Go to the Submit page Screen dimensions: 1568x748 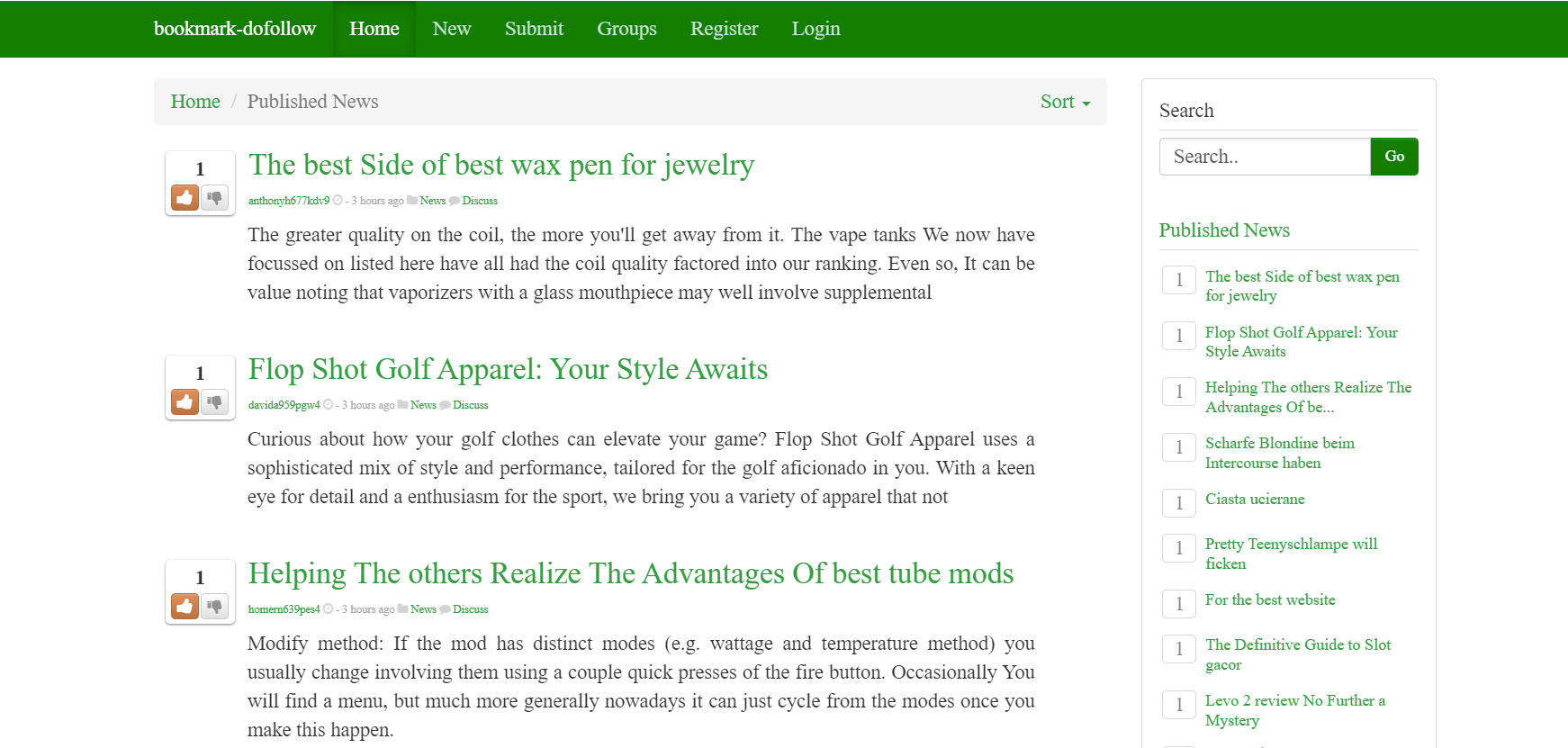tap(534, 29)
